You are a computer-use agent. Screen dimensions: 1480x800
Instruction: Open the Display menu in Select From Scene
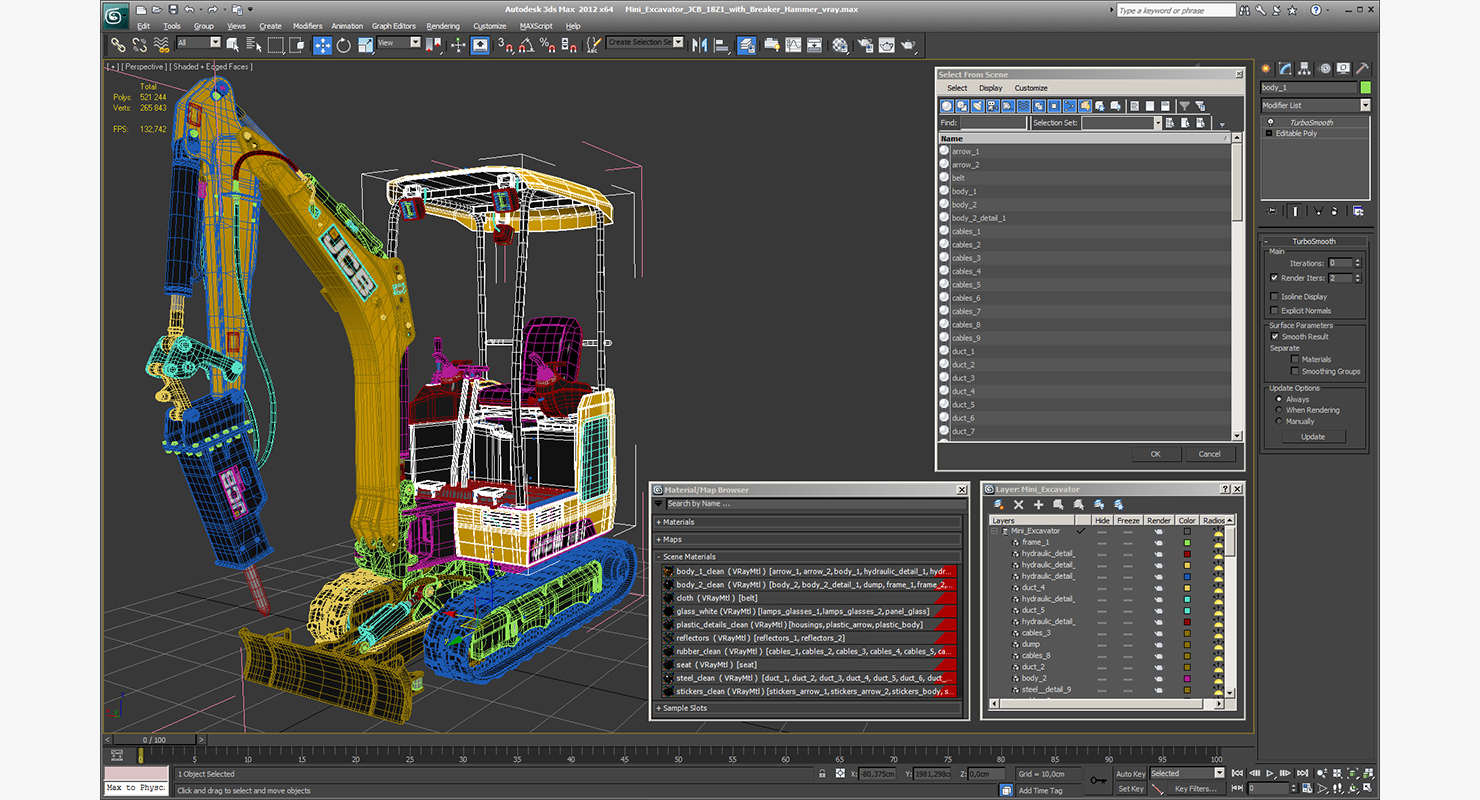tap(990, 88)
